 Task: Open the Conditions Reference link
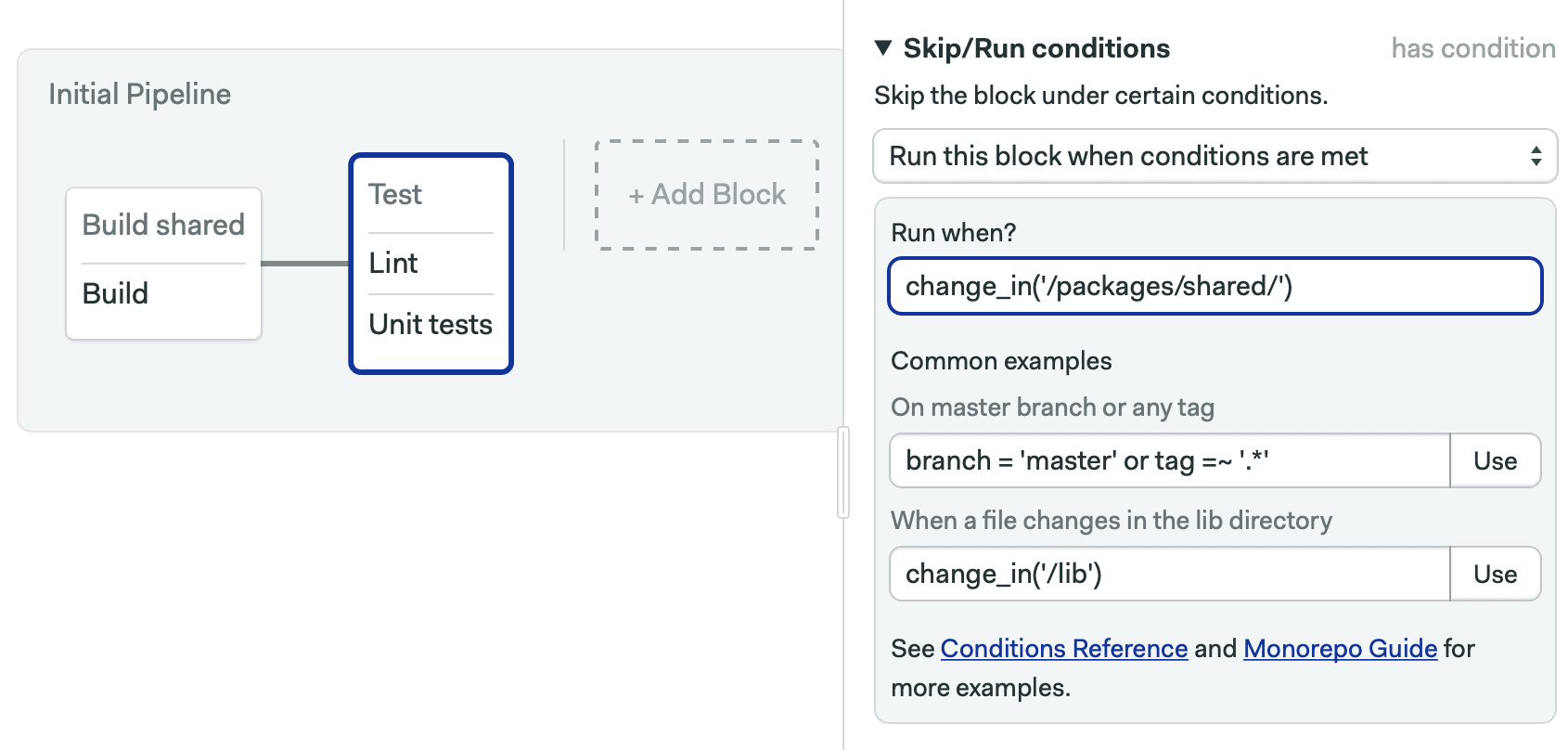1064,648
